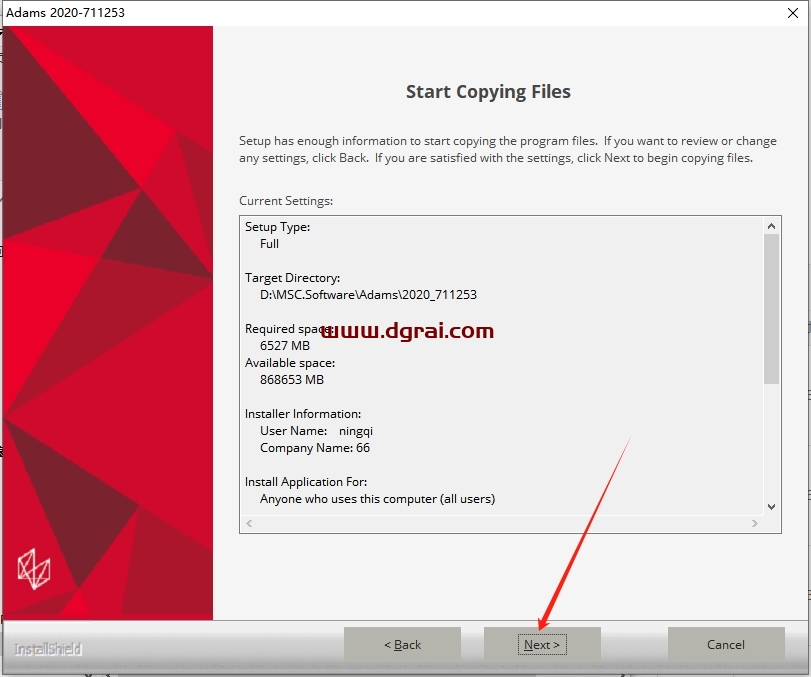Click the horizontal scroll-left arrow
The width and height of the screenshot is (811, 677).
click(249, 523)
